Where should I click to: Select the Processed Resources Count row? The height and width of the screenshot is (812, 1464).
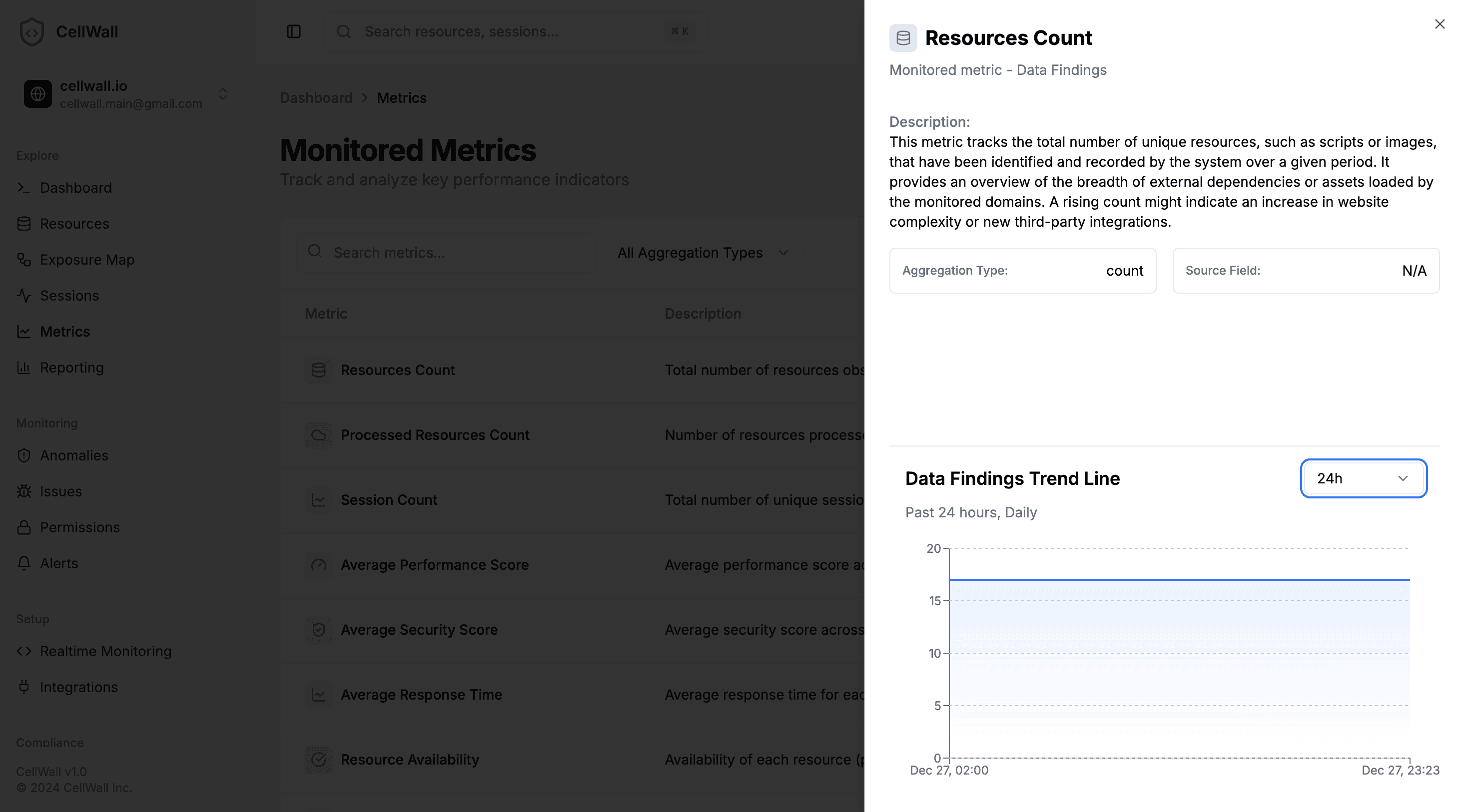pyautogui.click(x=573, y=435)
